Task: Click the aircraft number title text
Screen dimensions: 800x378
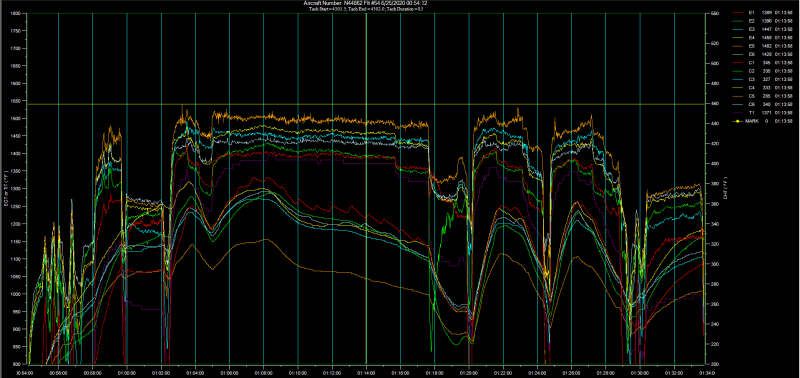Action: 365,3
